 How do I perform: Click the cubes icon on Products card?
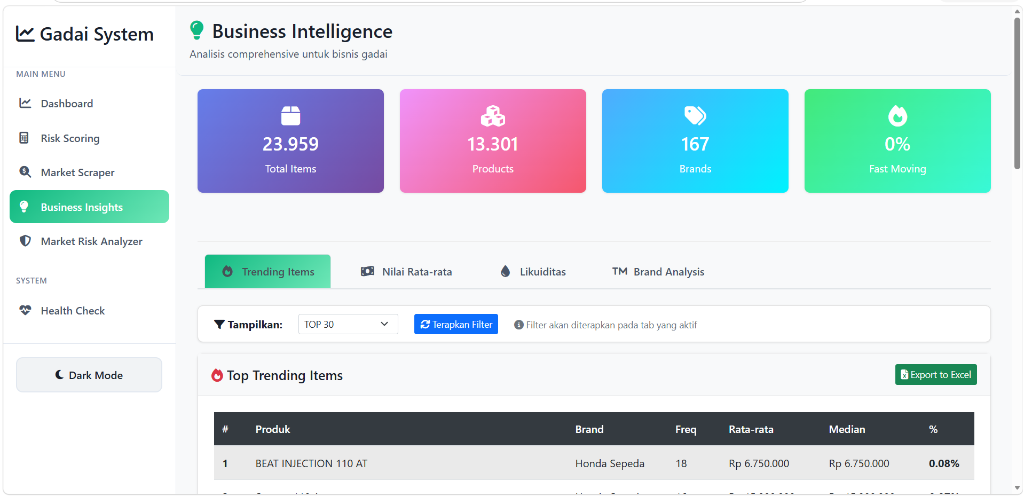492,116
